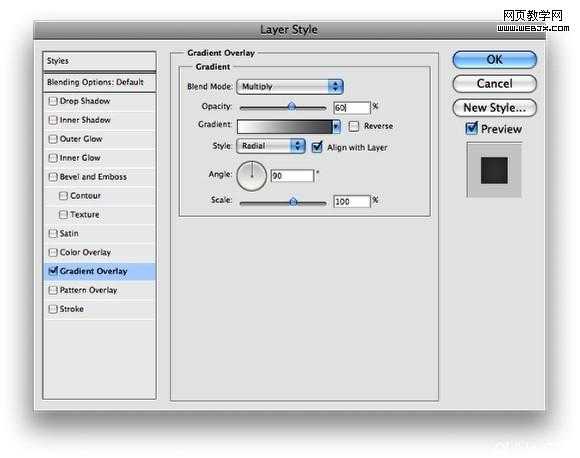Toggle the Preview checkbox
580x458 pixels.
click(472, 128)
